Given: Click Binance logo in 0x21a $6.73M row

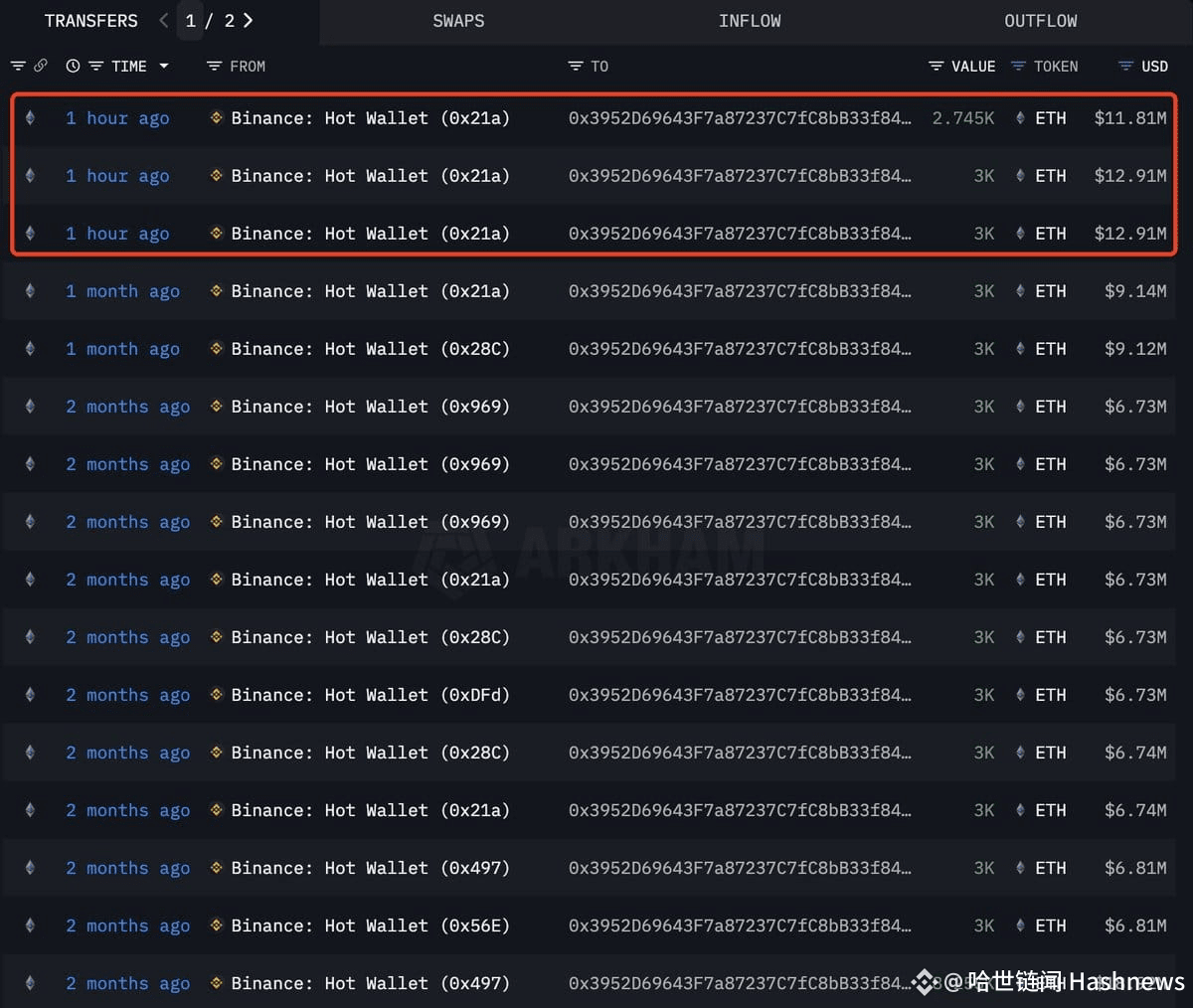Looking at the screenshot, I should 216,580.
